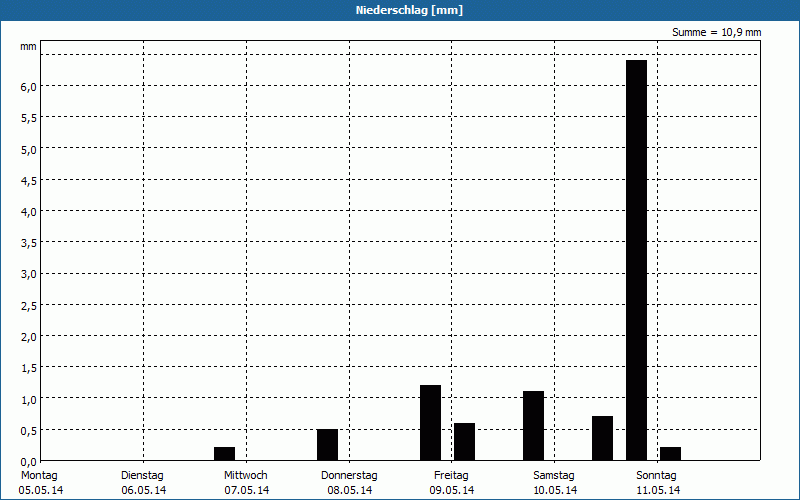This screenshot has width=800, height=500.
Task: Select the date 10.05.14
Action: [x=555, y=490]
